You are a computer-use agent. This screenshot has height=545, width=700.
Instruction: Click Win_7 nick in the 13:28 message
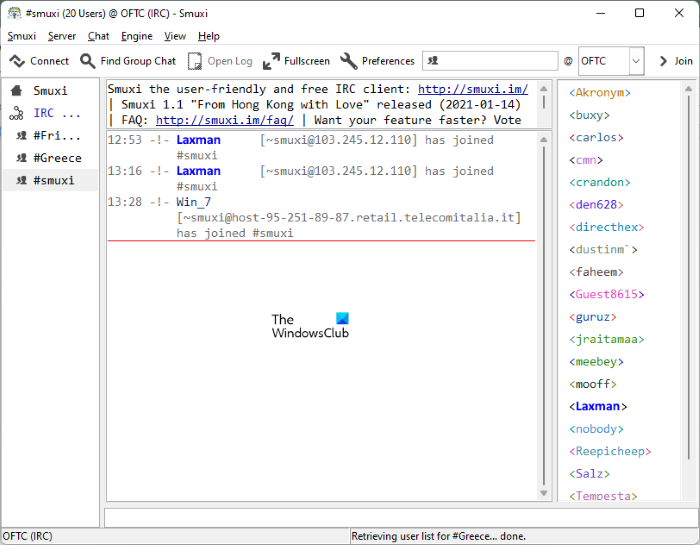click(x=194, y=202)
